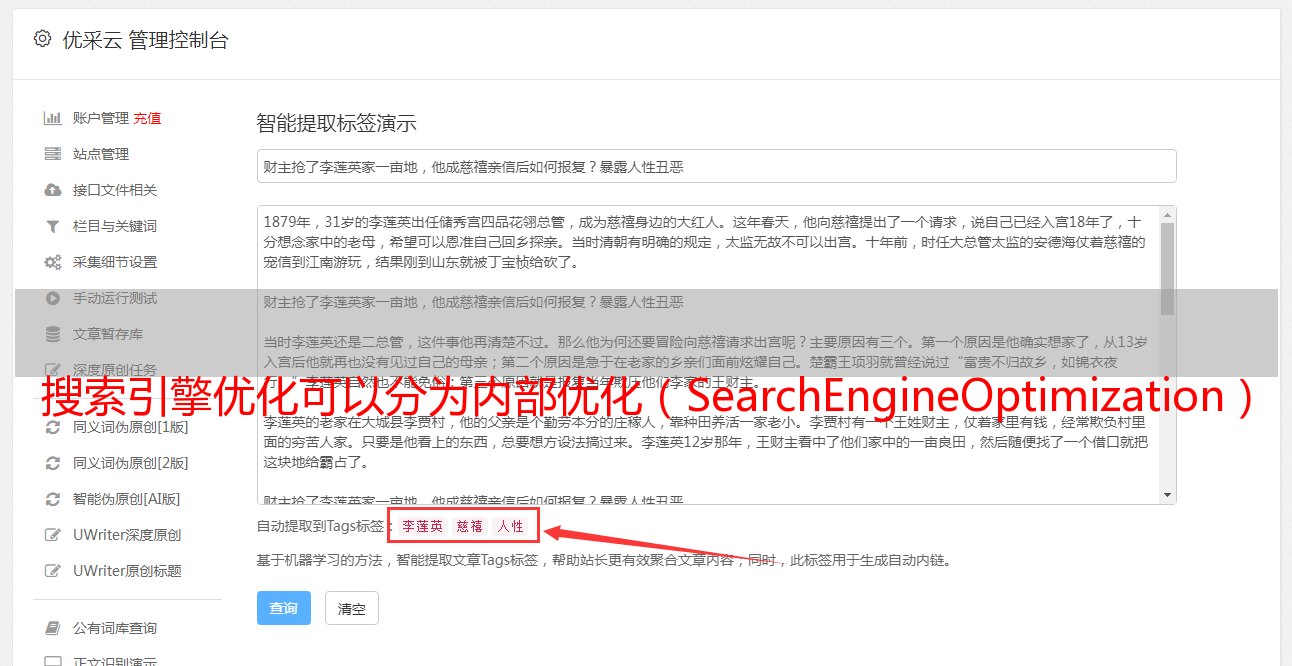Open 同义词伪原创[2版] menu item

point(130,463)
